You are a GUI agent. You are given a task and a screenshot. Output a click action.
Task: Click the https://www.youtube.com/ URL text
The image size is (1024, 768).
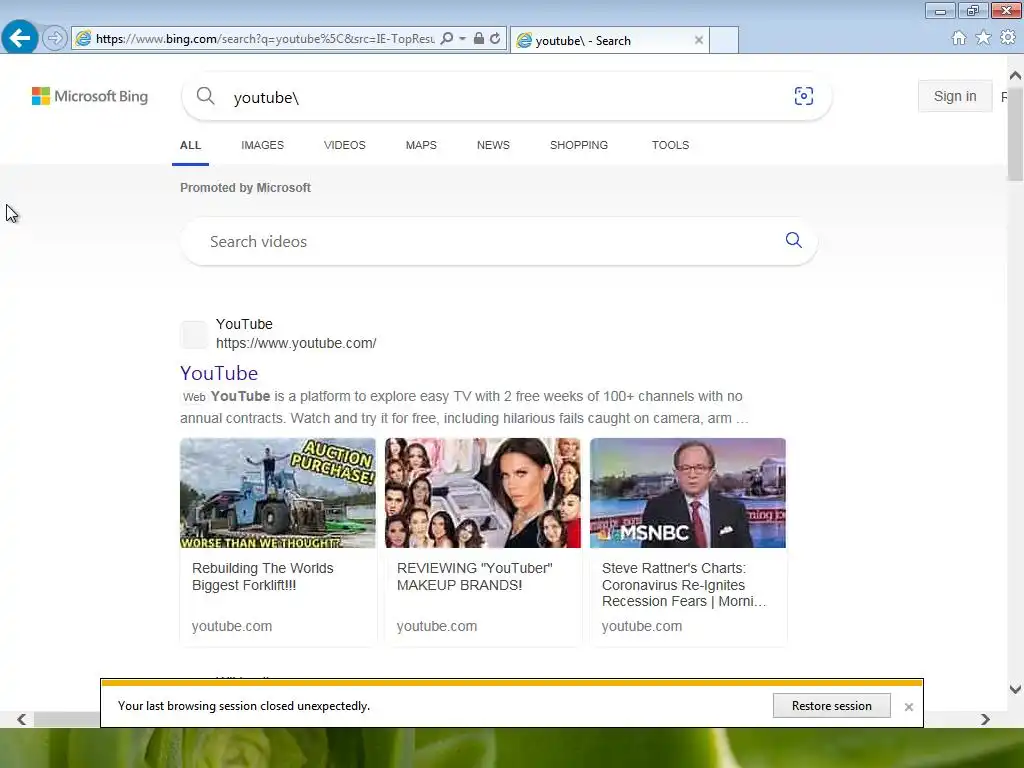point(296,343)
